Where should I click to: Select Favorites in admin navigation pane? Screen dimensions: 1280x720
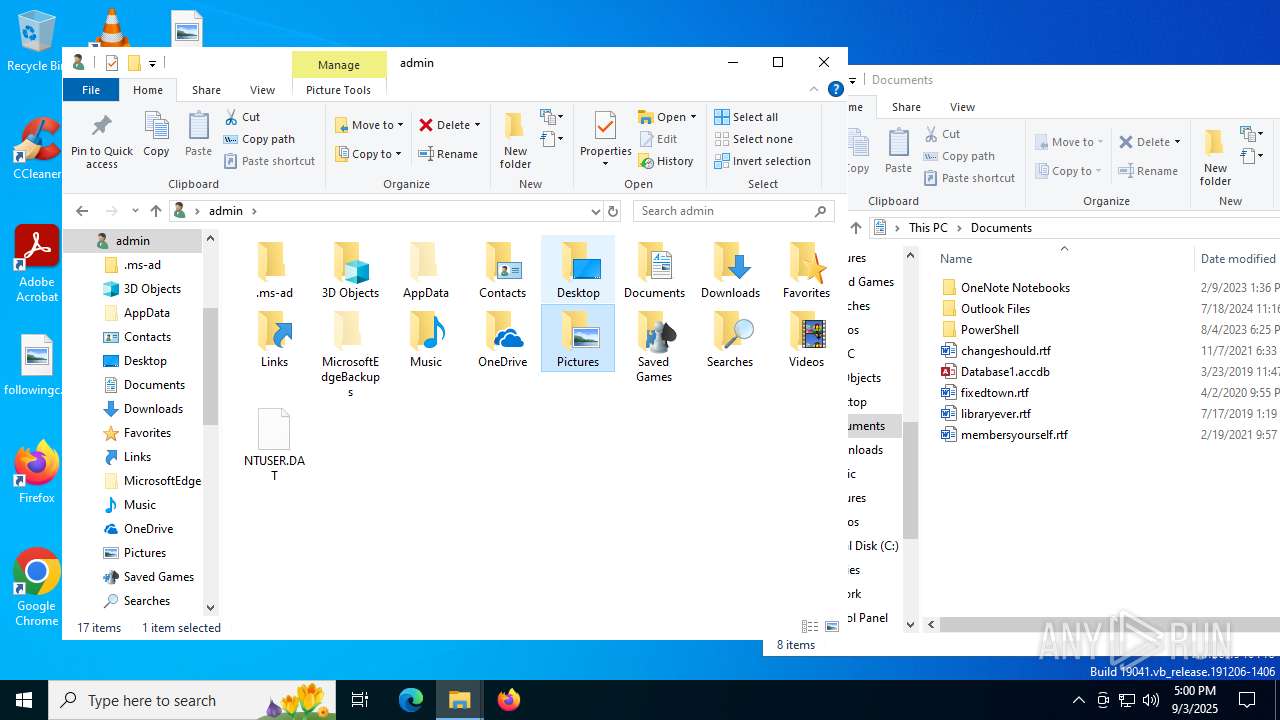(x=147, y=433)
